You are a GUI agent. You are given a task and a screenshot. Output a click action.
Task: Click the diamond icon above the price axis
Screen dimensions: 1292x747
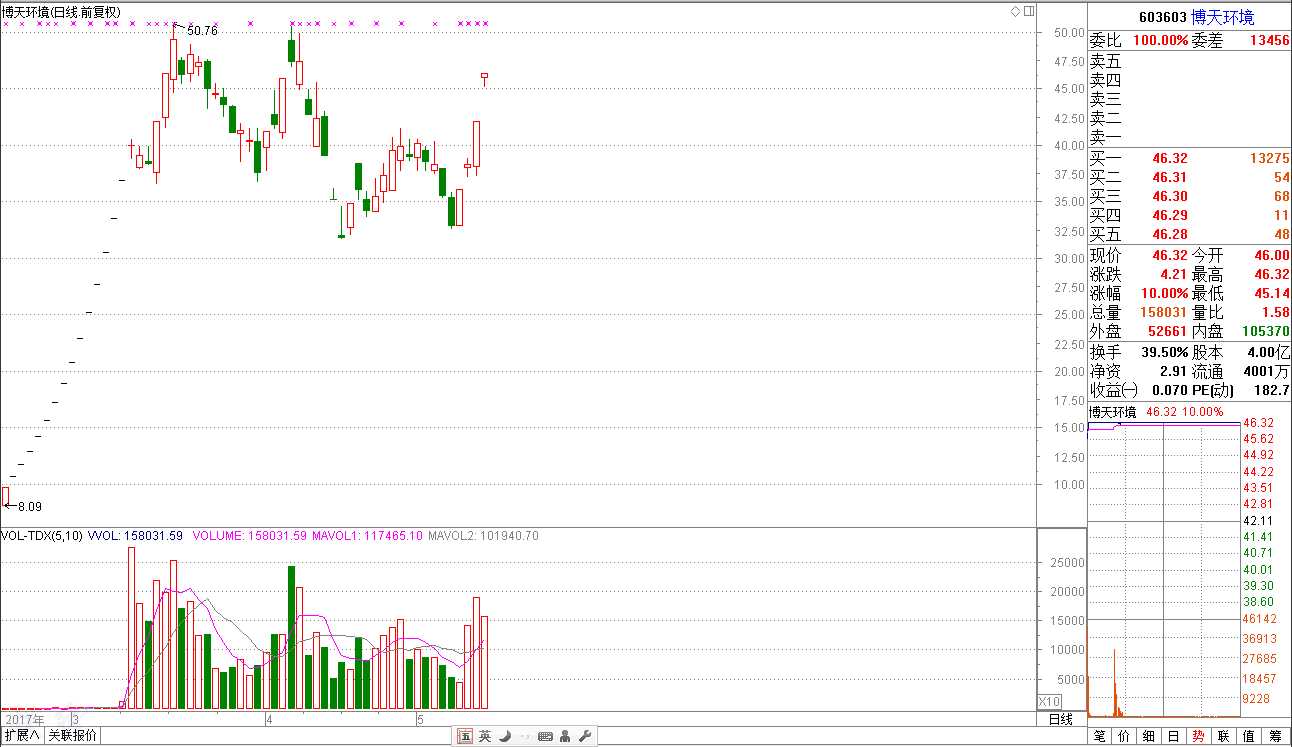coord(1015,11)
